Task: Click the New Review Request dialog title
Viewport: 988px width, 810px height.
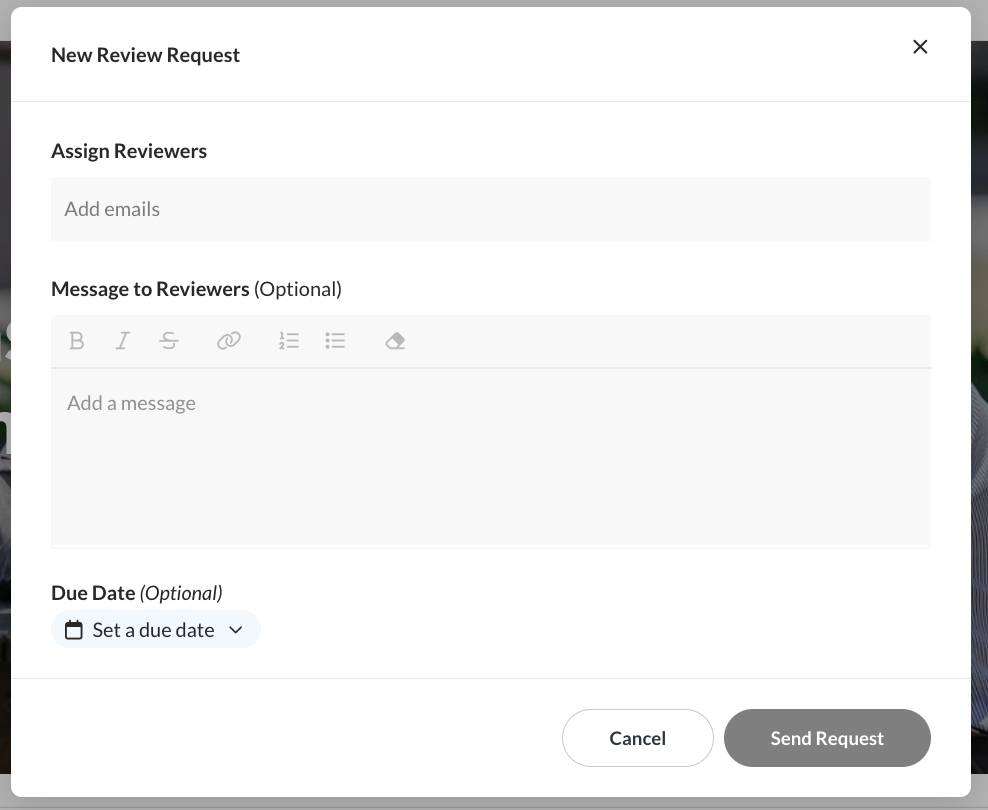Action: coord(146,55)
